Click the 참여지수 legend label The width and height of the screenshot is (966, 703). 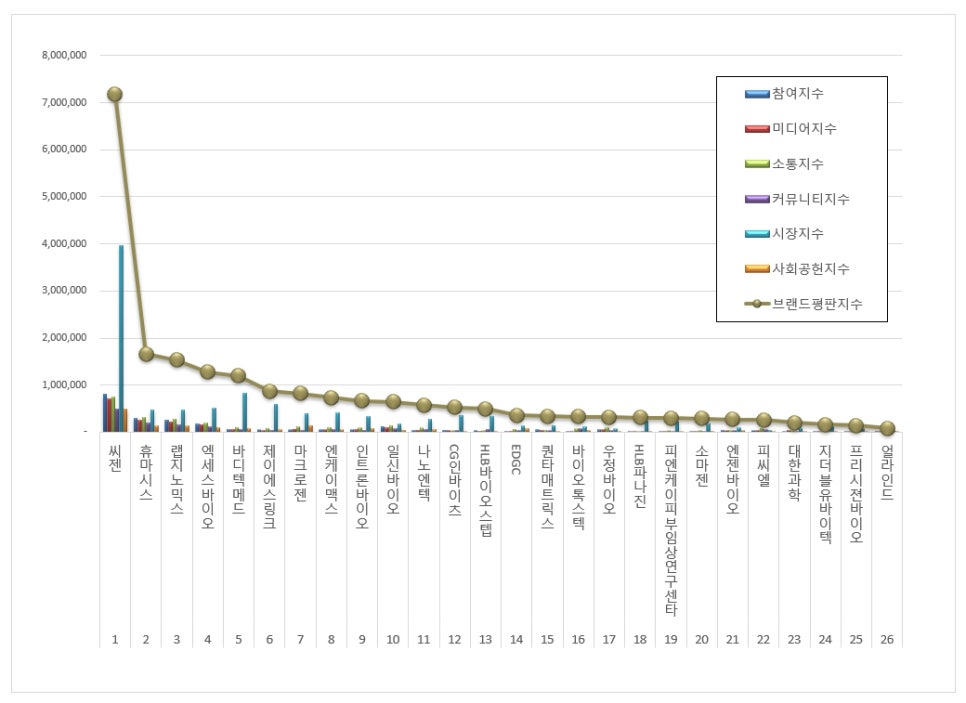pyautogui.click(x=797, y=94)
